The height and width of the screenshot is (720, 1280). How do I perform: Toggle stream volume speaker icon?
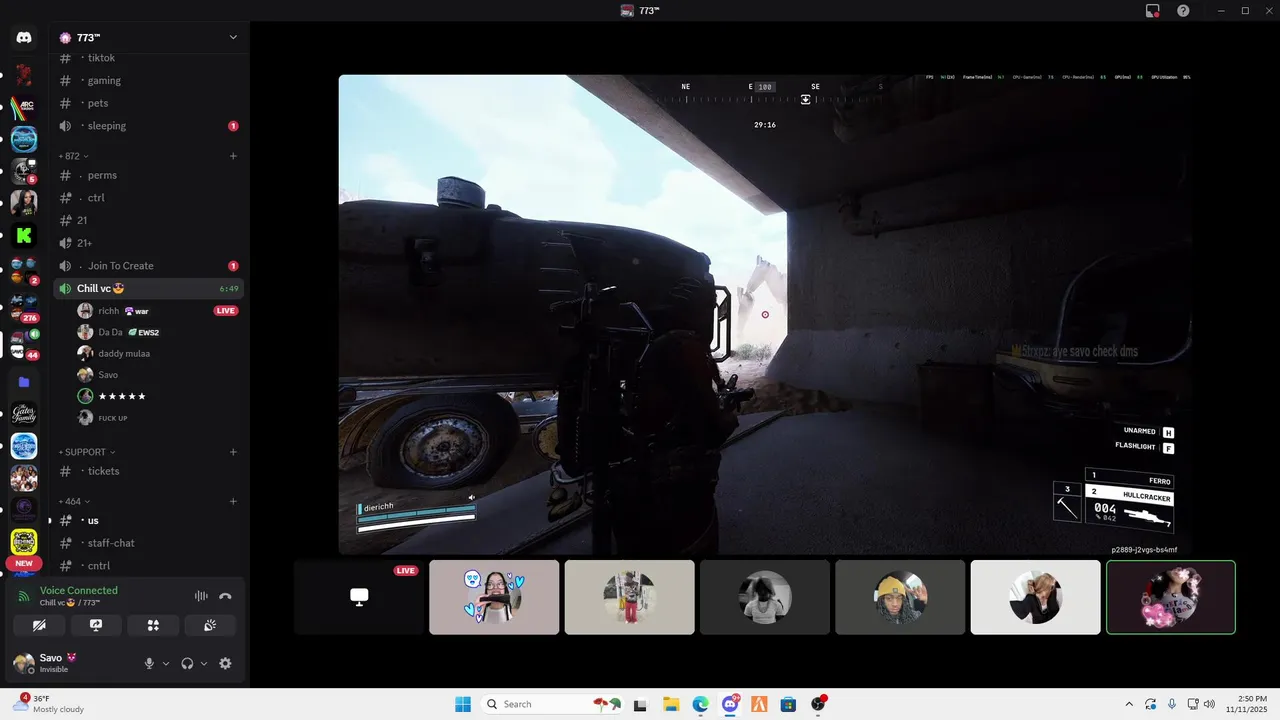click(472, 497)
